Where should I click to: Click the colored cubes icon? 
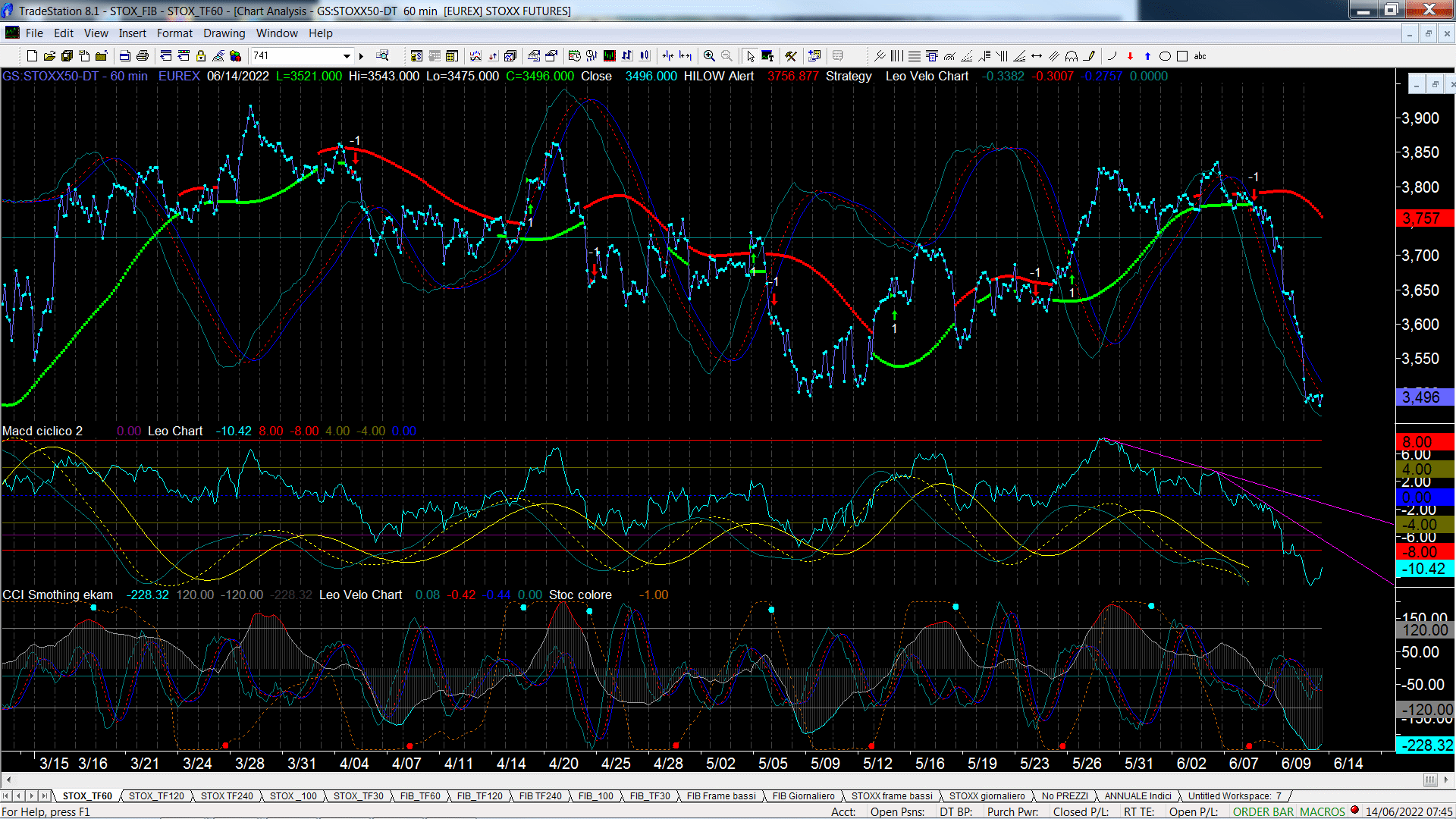click(x=235, y=55)
